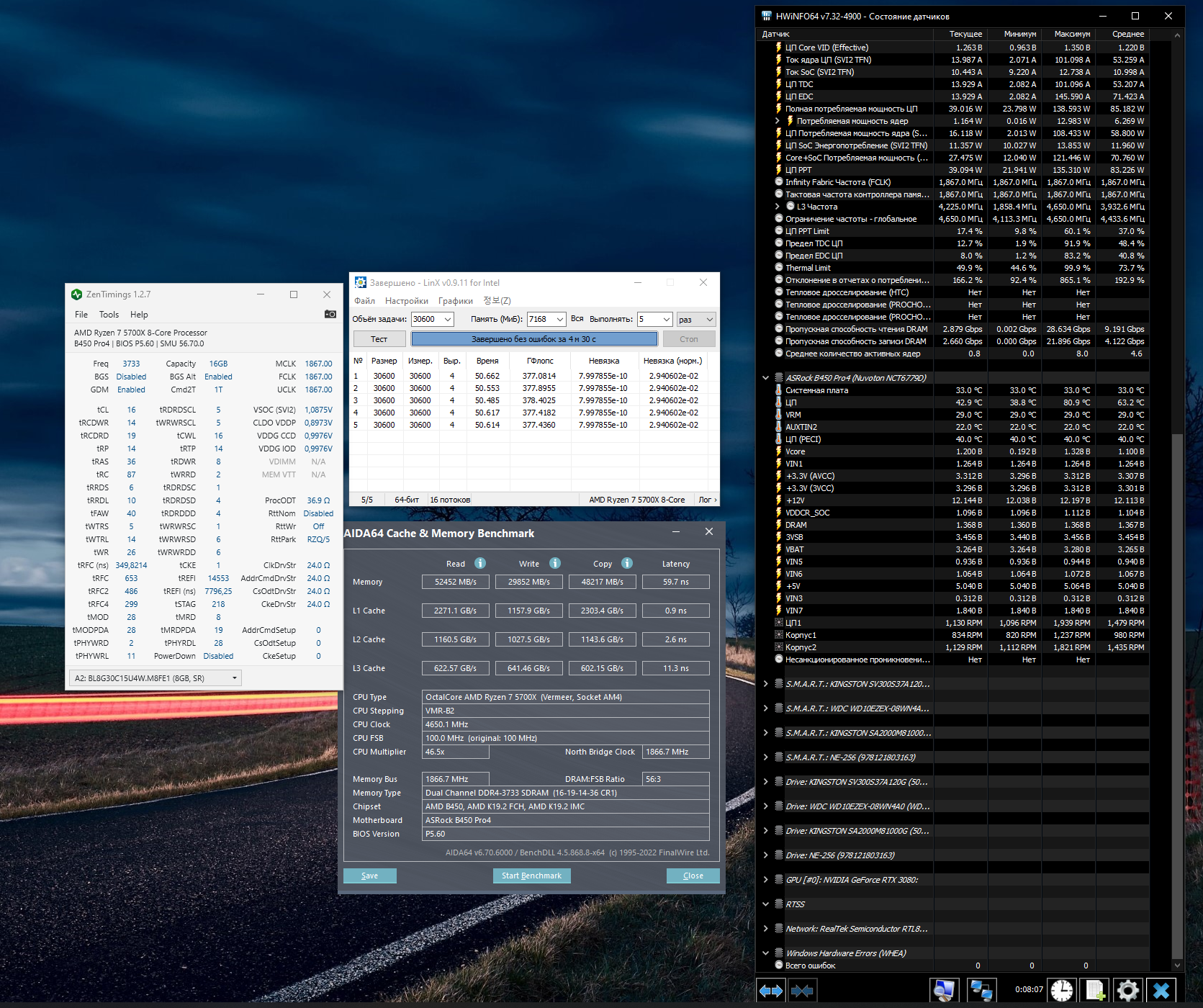
Task: Click the CPU Type field in AIDA64
Action: (565, 697)
